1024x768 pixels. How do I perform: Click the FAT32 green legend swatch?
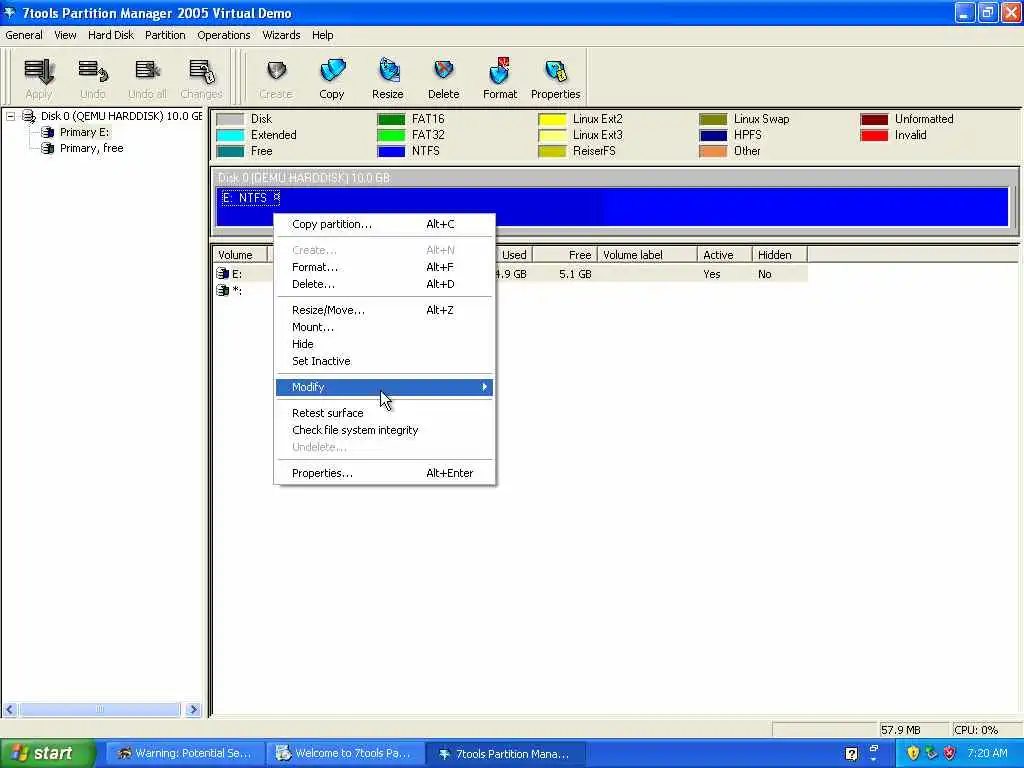[391, 135]
